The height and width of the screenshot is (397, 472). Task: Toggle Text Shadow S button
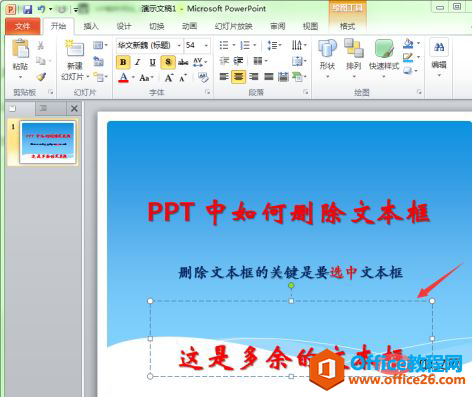tap(168, 62)
